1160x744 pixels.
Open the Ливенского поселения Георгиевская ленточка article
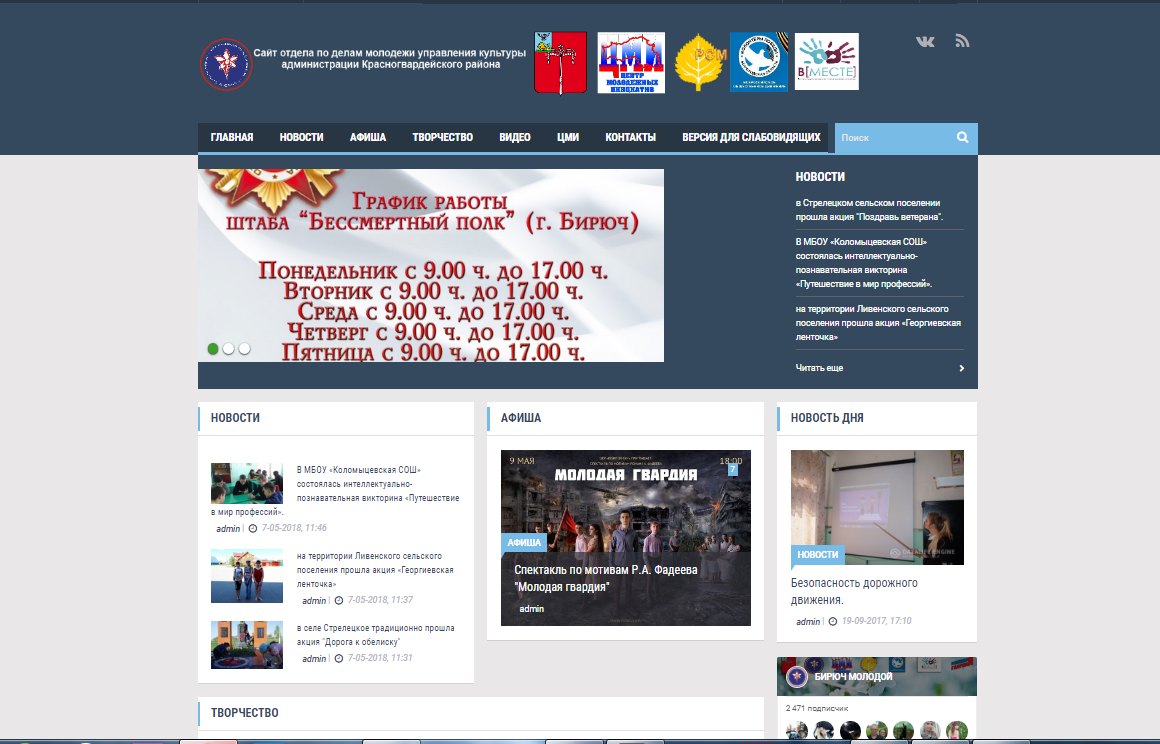click(375, 569)
